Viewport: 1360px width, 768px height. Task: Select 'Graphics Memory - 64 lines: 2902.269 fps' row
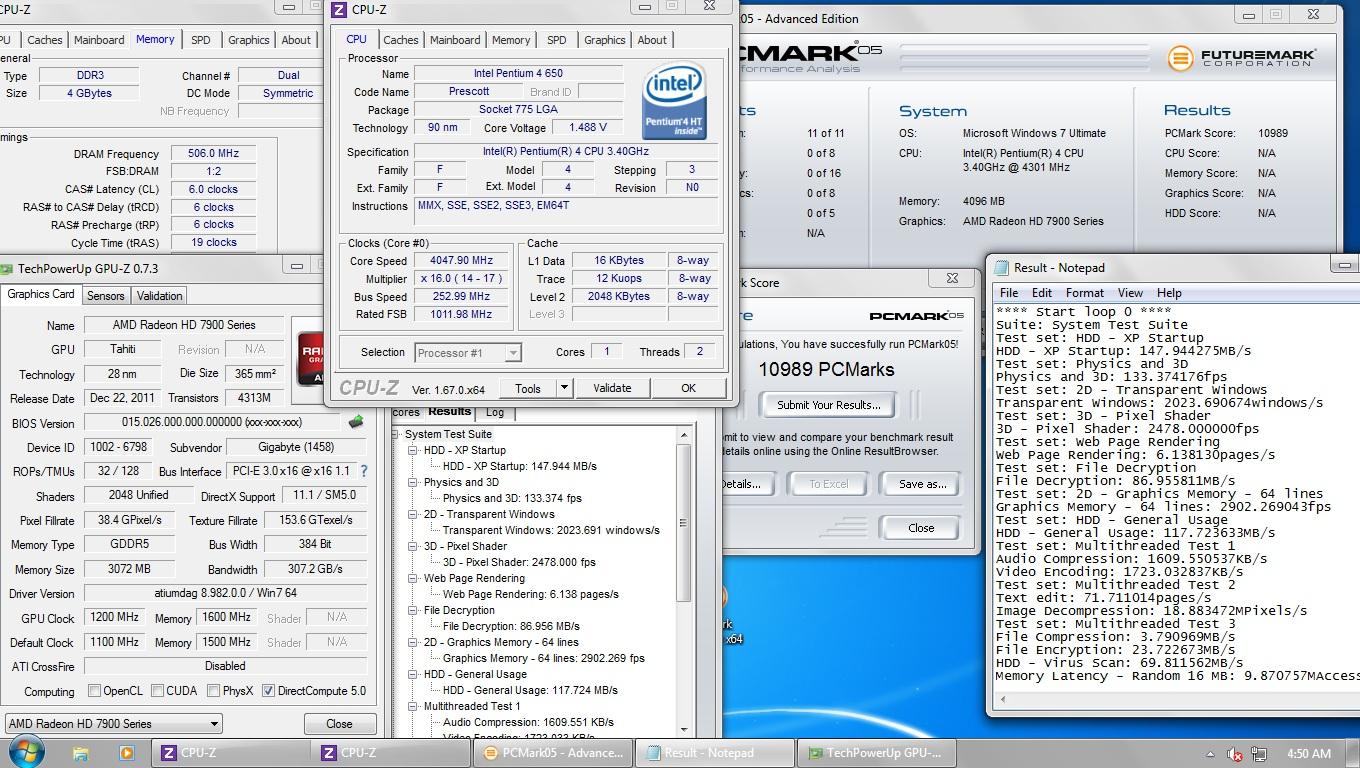coord(544,658)
